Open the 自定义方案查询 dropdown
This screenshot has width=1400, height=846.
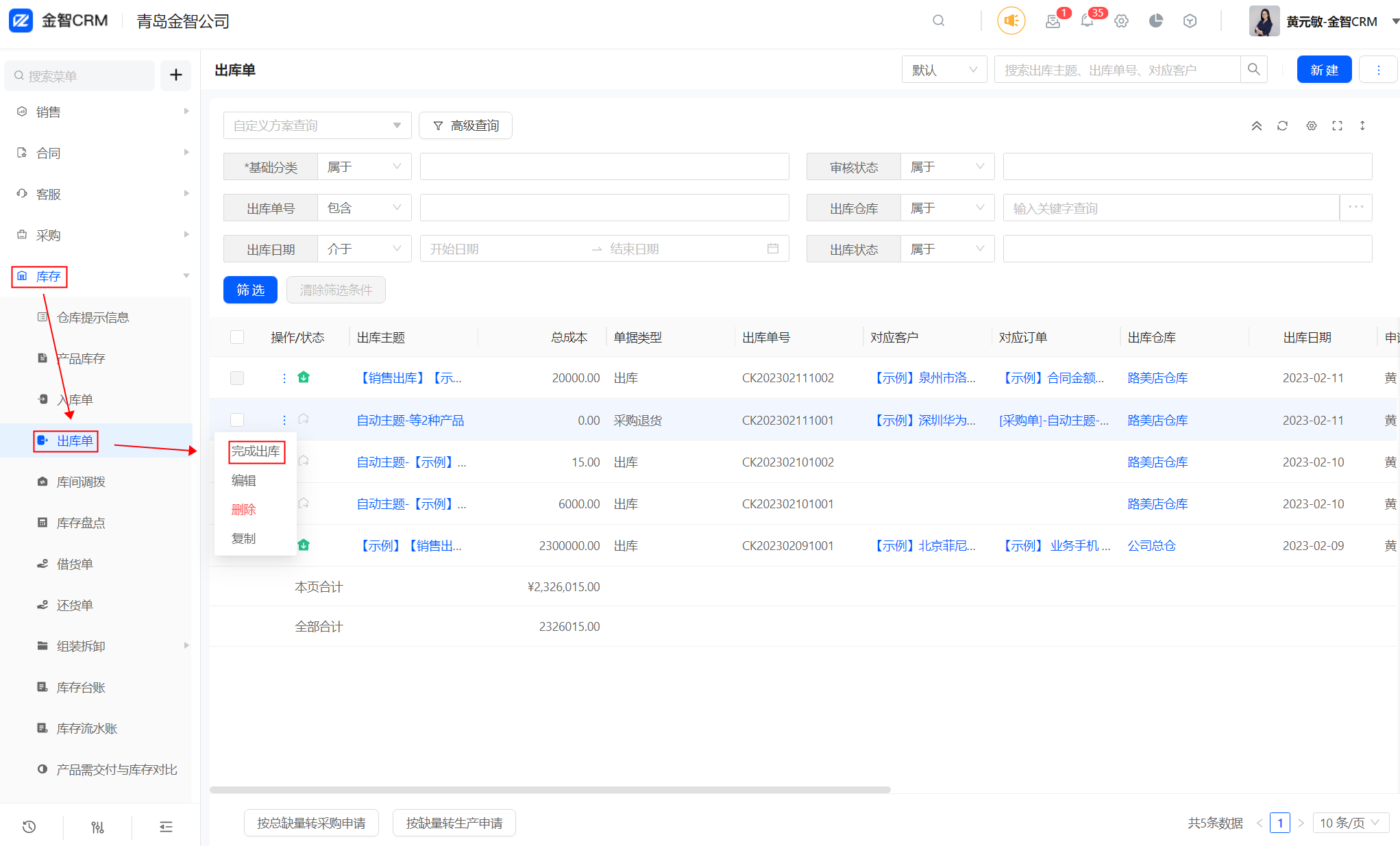coord(317,125)
